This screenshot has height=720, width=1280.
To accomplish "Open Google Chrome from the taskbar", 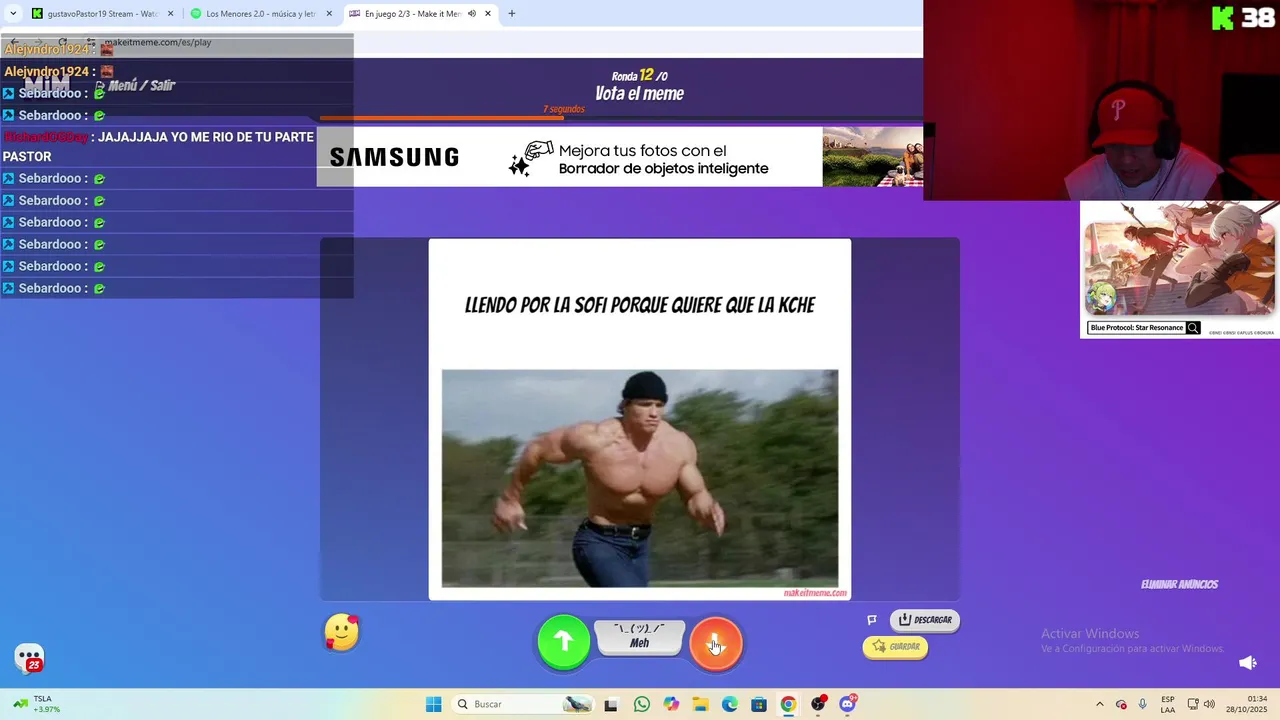I will [788, 704].
